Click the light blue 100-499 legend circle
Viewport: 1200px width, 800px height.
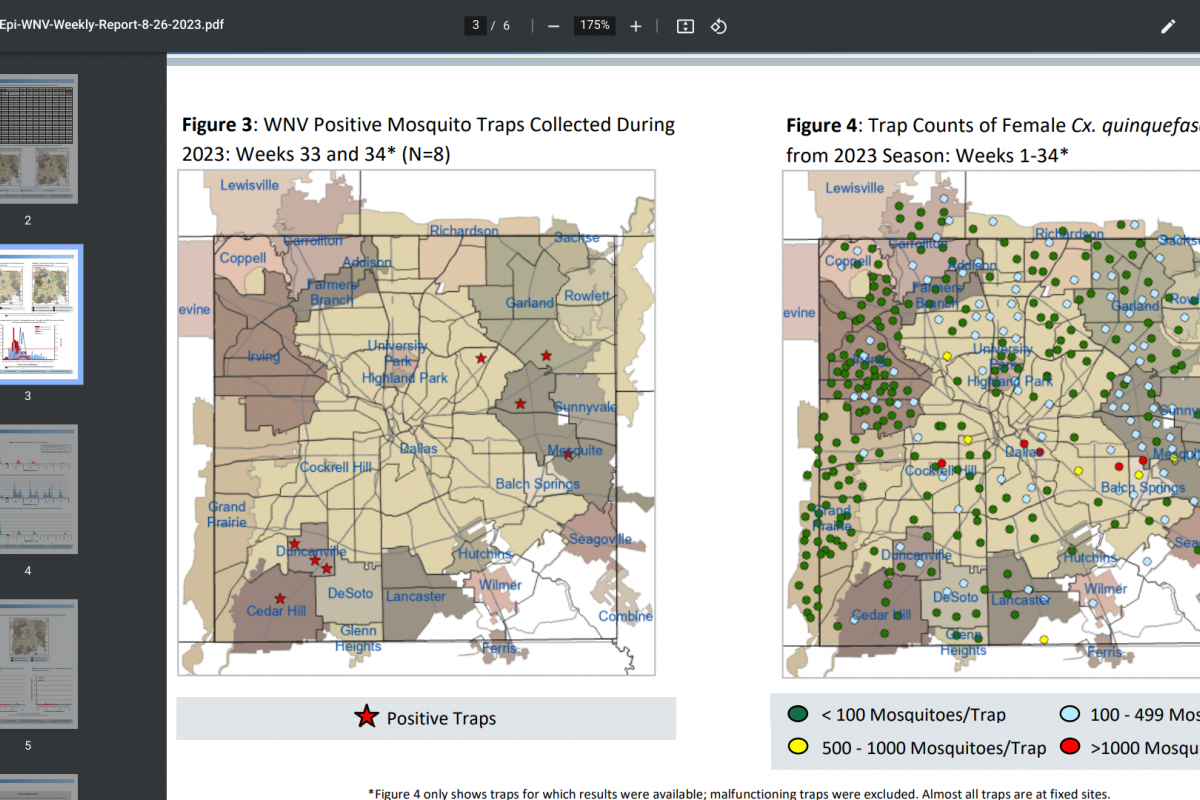coord(1070,714)
